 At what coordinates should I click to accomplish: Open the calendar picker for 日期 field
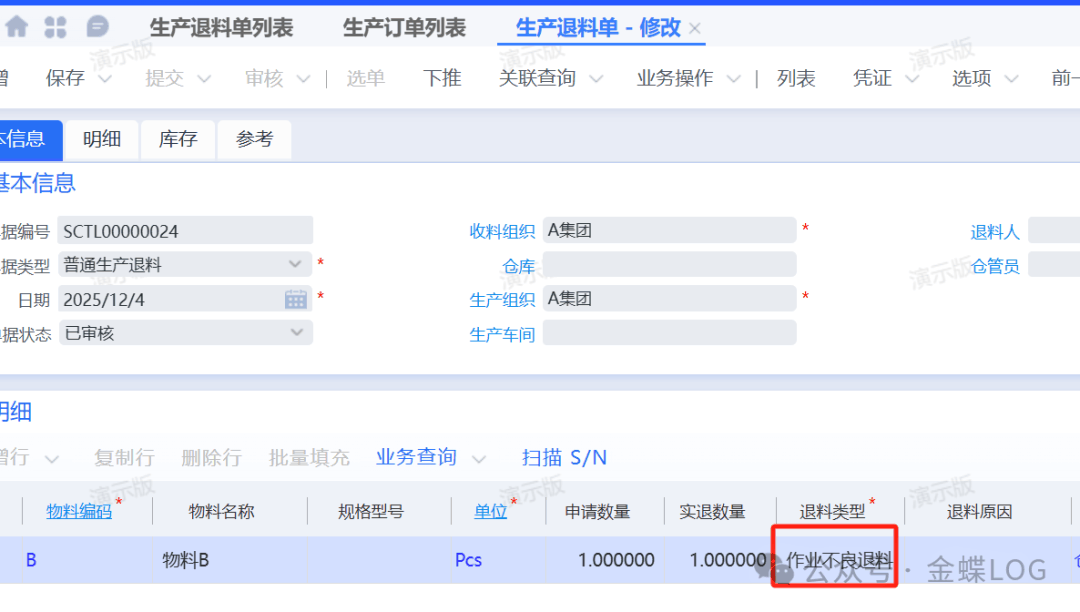(x=296, y=299)
